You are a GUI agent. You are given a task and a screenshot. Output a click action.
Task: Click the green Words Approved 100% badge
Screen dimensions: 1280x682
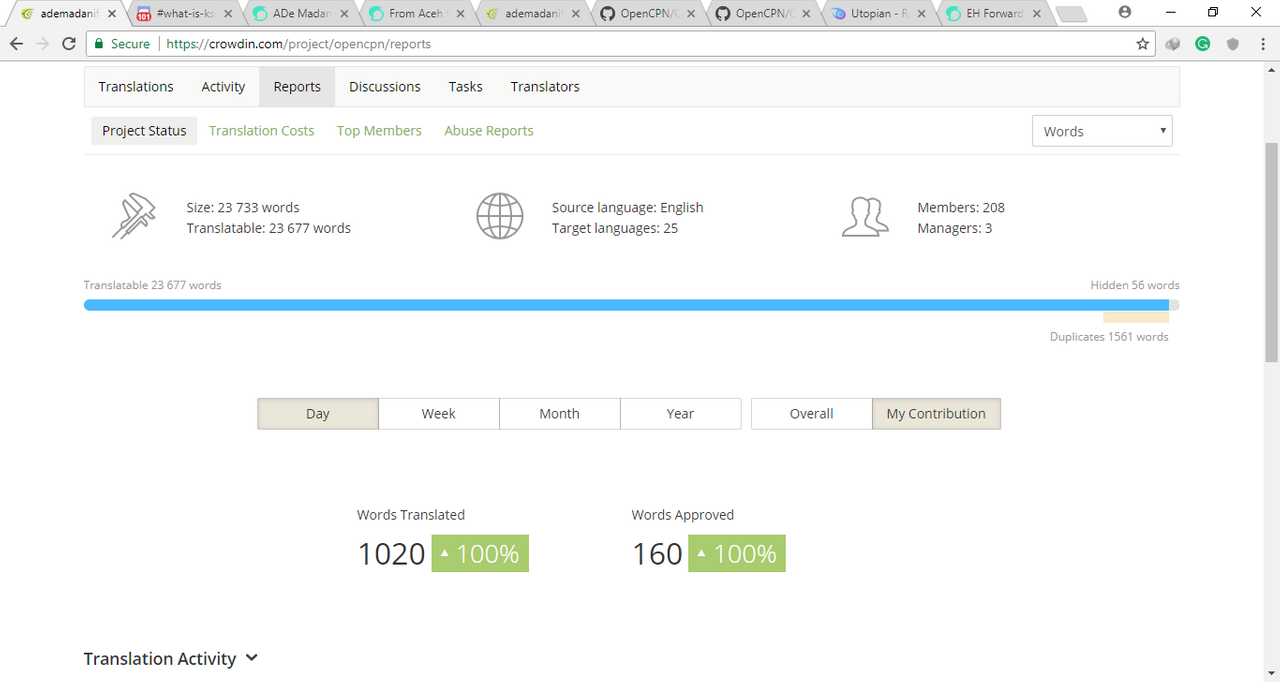737,554
